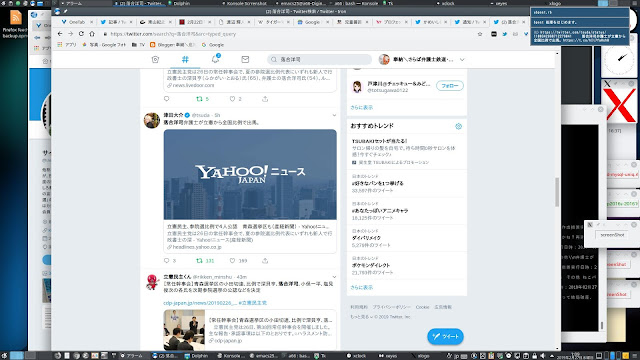This screenshot has width=640, height=360.
Task: Click the screenShot button in small window
Action: [x=612, y=235]
